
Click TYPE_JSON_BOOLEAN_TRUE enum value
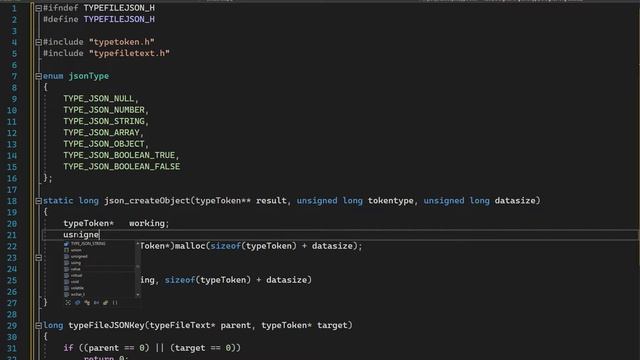tap(119, 156)
